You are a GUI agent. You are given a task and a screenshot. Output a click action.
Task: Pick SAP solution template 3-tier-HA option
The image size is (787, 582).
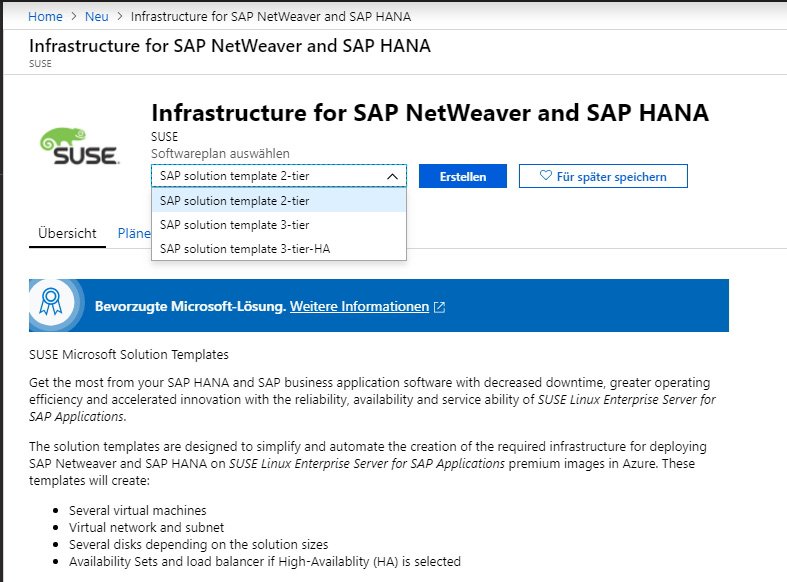coord(244,248)
